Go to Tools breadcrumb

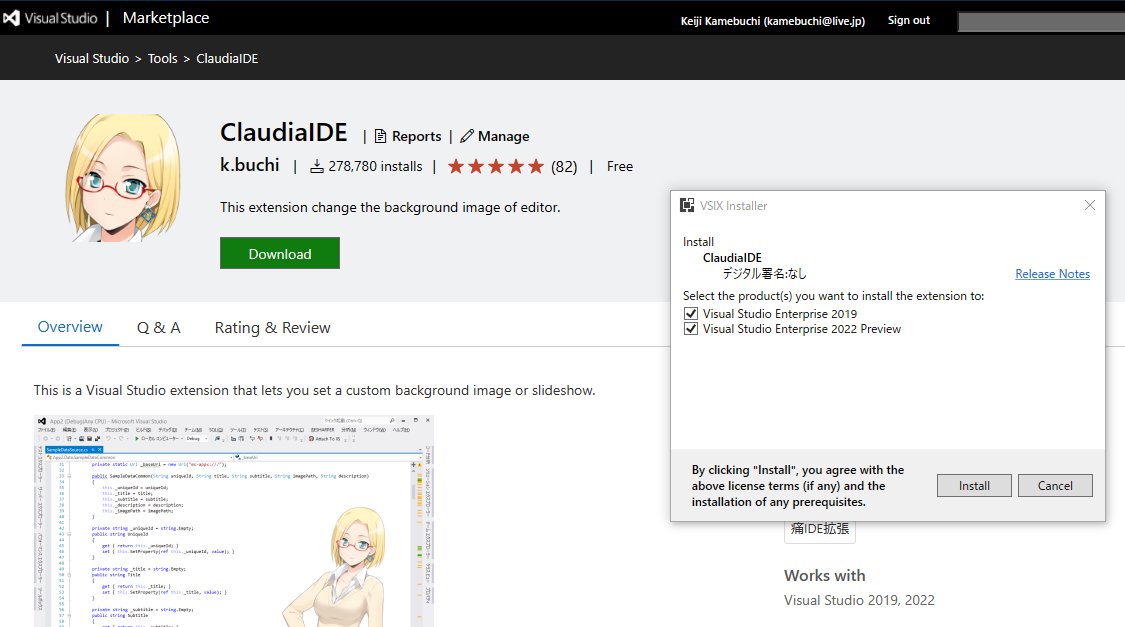point(162,59)
